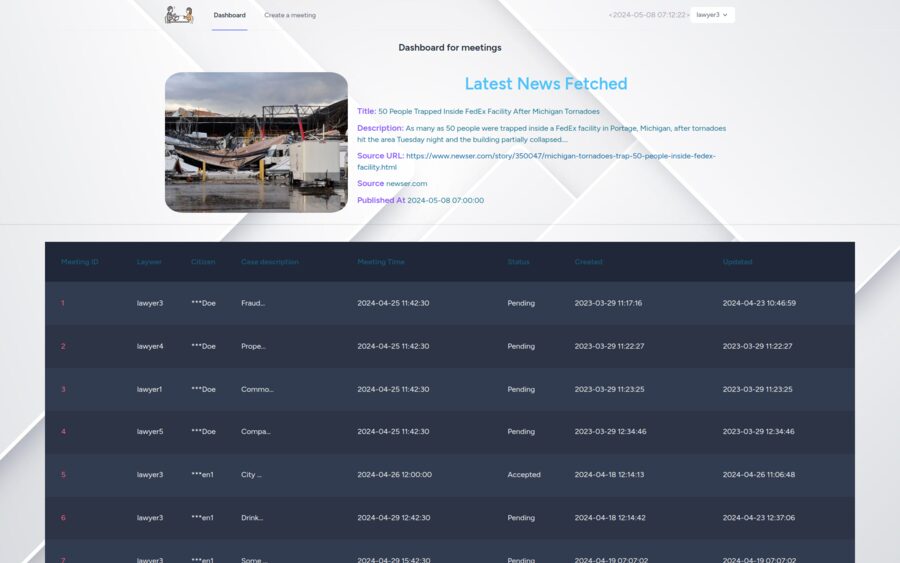Click the meeting app logo icon
Viewport: 900px width, 563px height.
[179, 15]
